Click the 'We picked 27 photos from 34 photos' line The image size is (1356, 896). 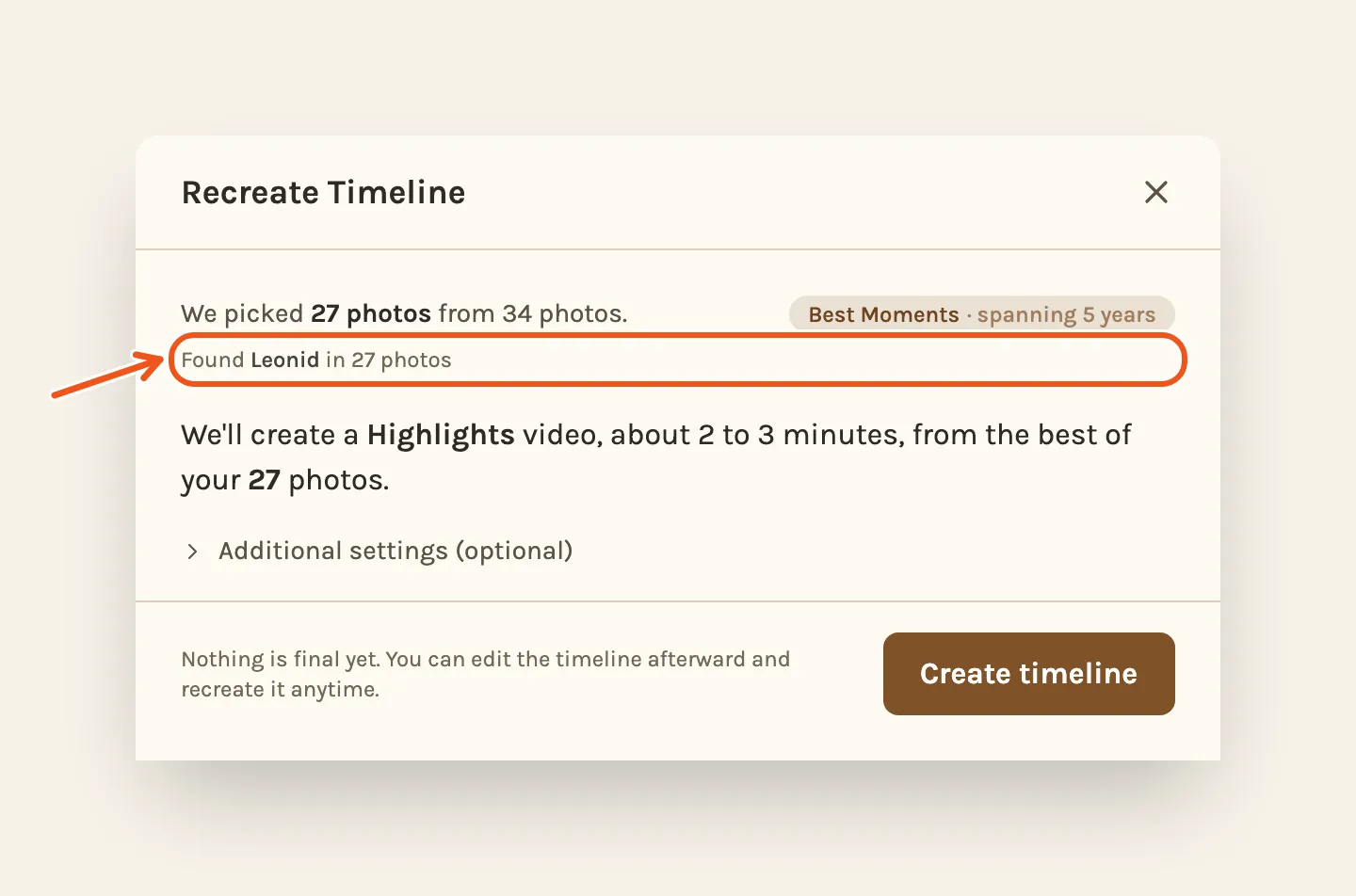[x=404, y=313]
